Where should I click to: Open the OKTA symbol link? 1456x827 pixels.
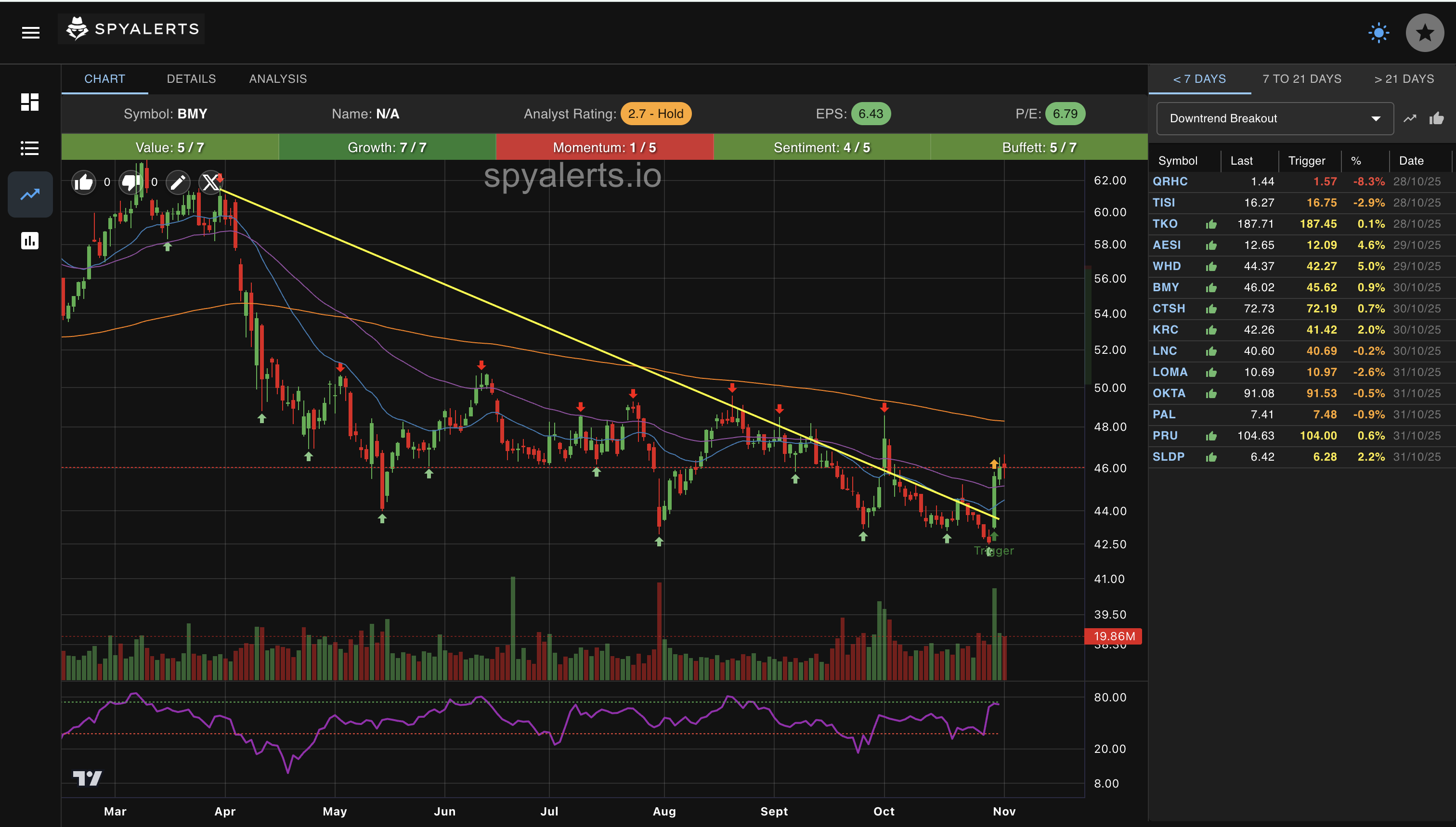(x=1169, y=394)
